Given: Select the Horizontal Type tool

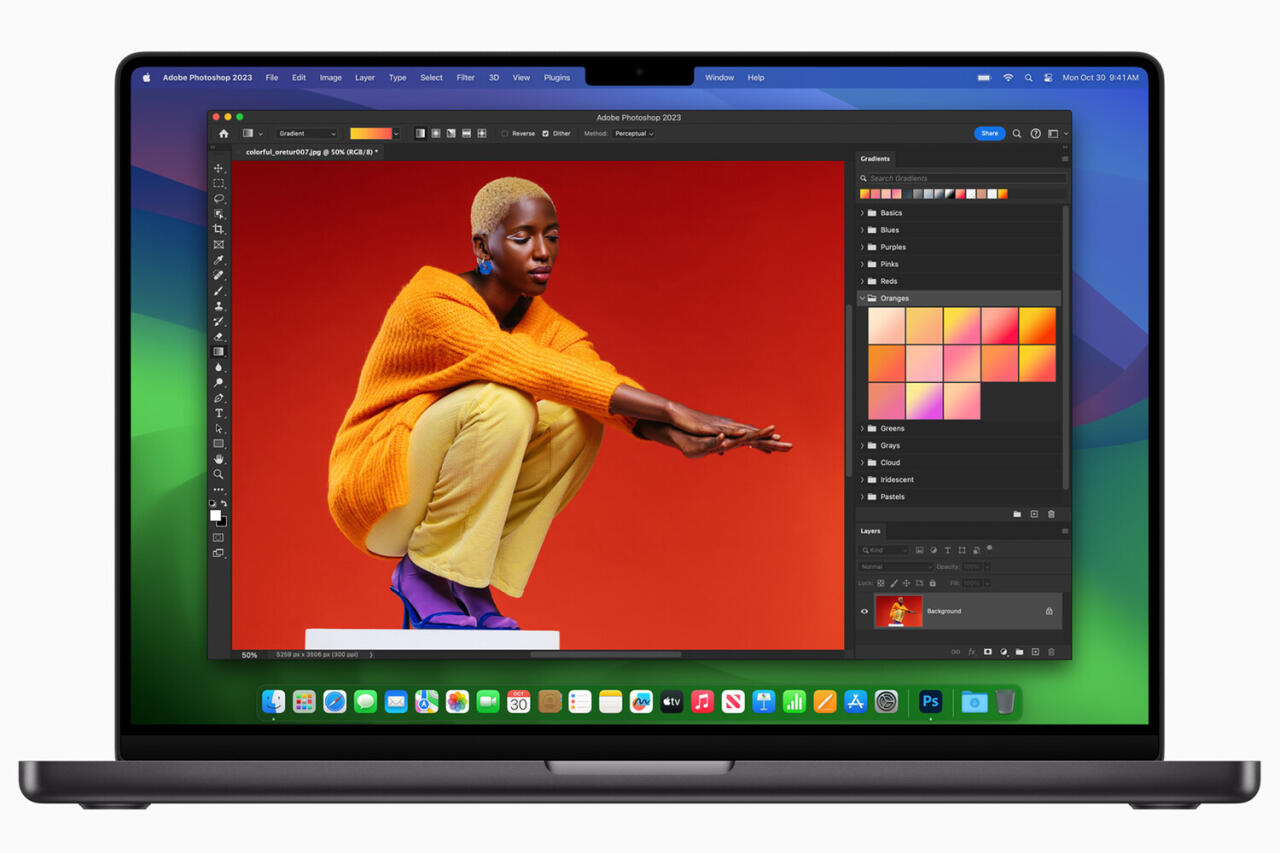Looking at the screenshot, I should (x=218, y=413).
